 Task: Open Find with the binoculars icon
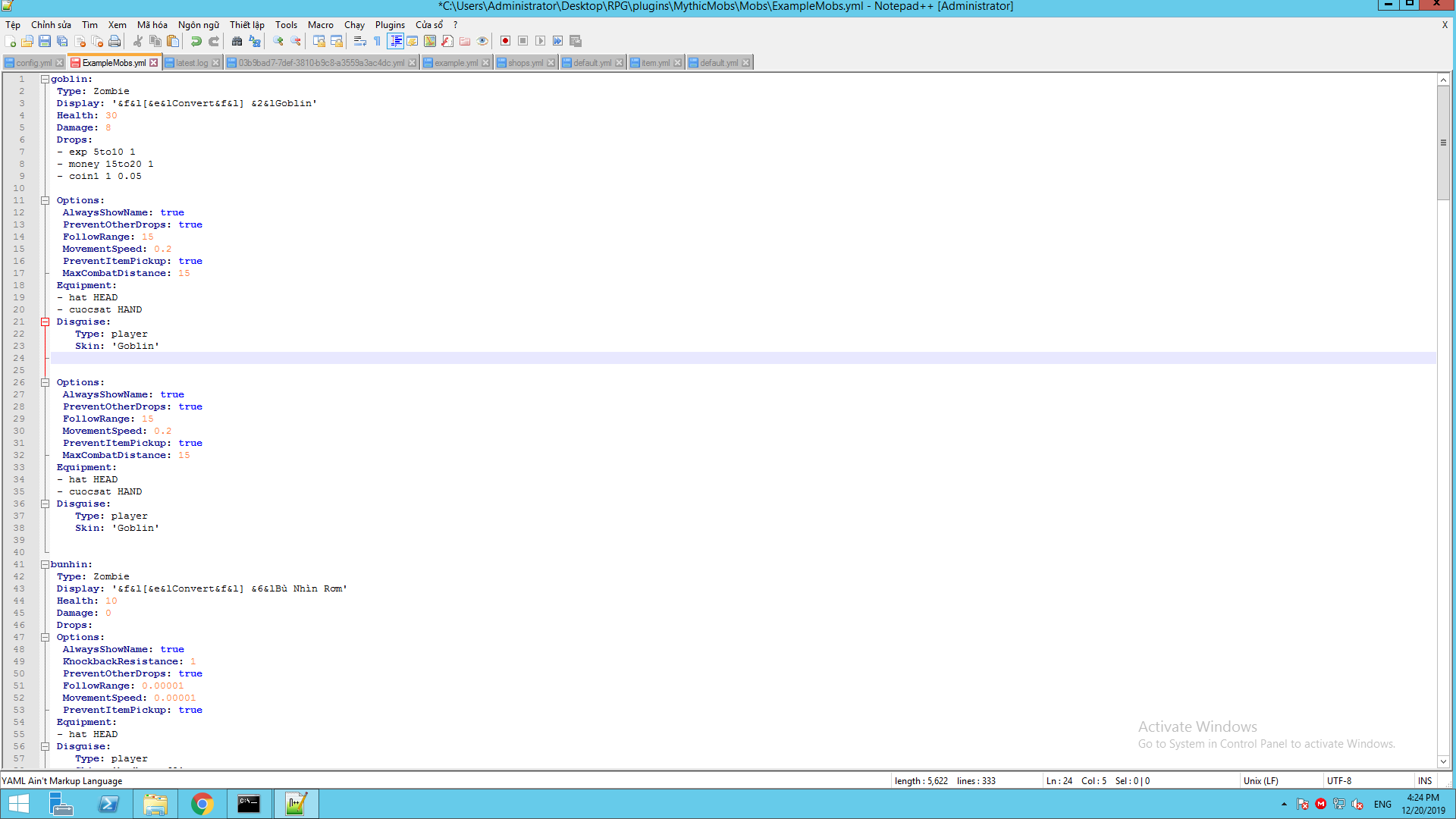(237, 41)
